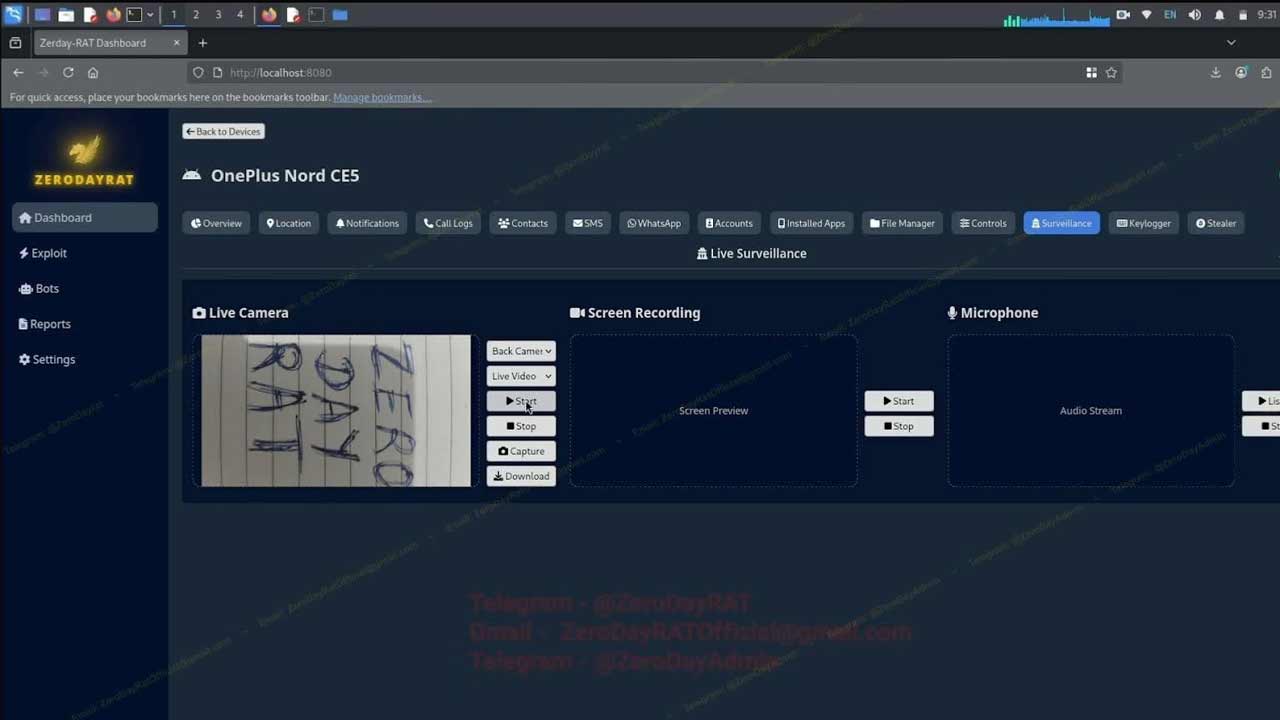This screenshot has width=1280, height=720.
Task: Close the Zerday-RAT Dashboard tab
Action: (x=177, y=43)
